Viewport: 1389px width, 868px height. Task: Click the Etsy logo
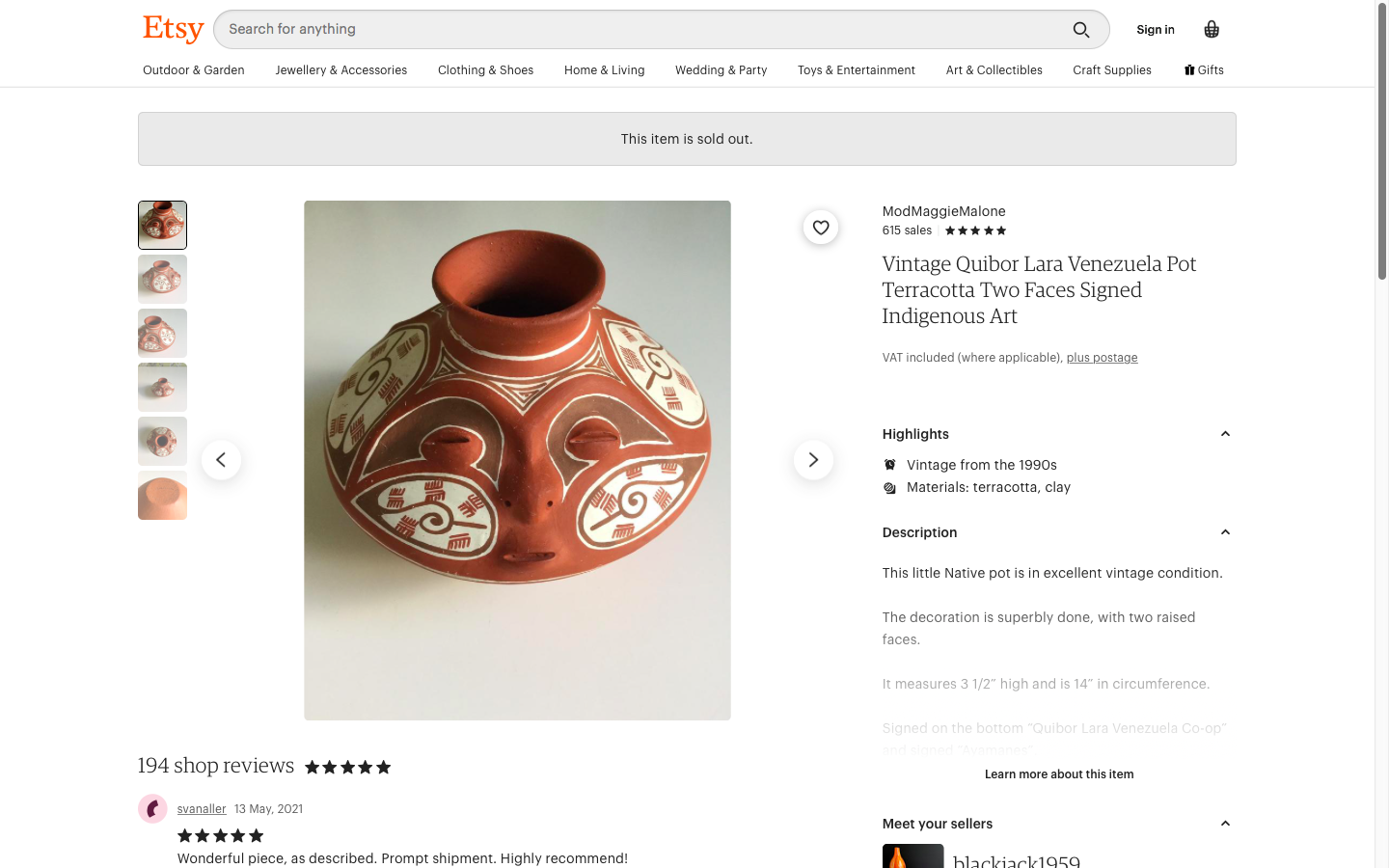(x=174, y=29)
